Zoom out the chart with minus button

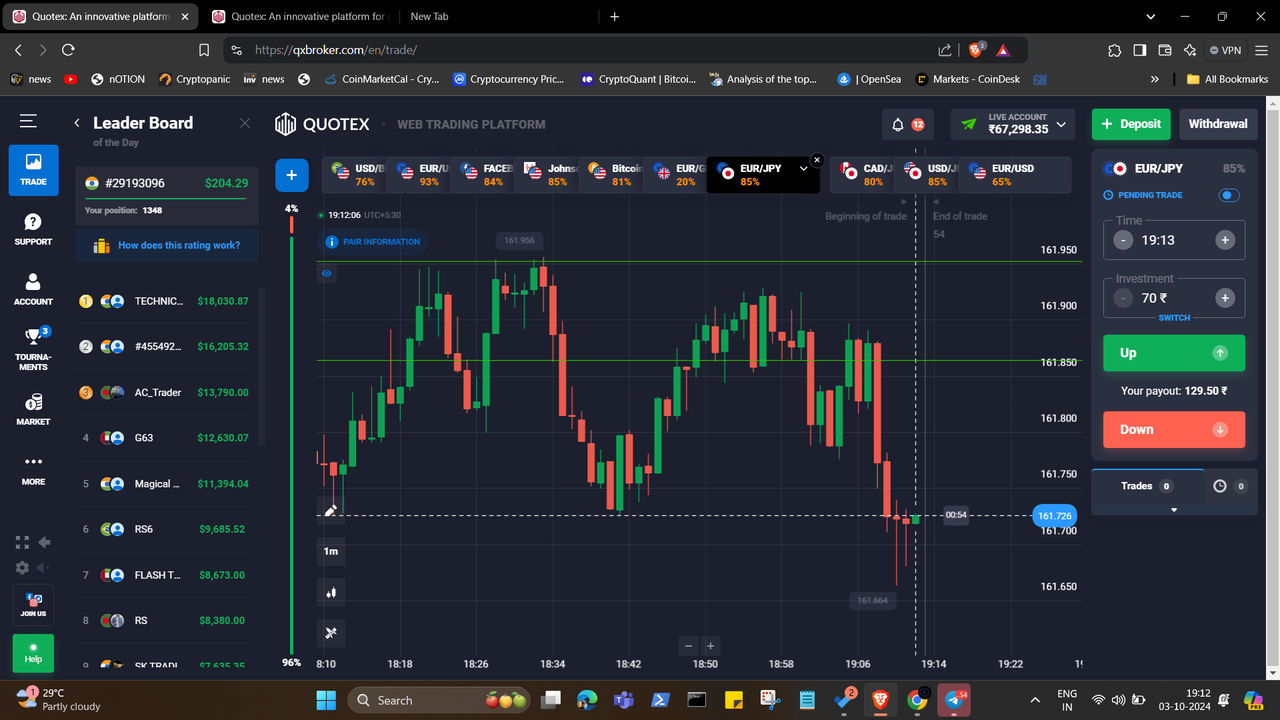tap(688, 646)
